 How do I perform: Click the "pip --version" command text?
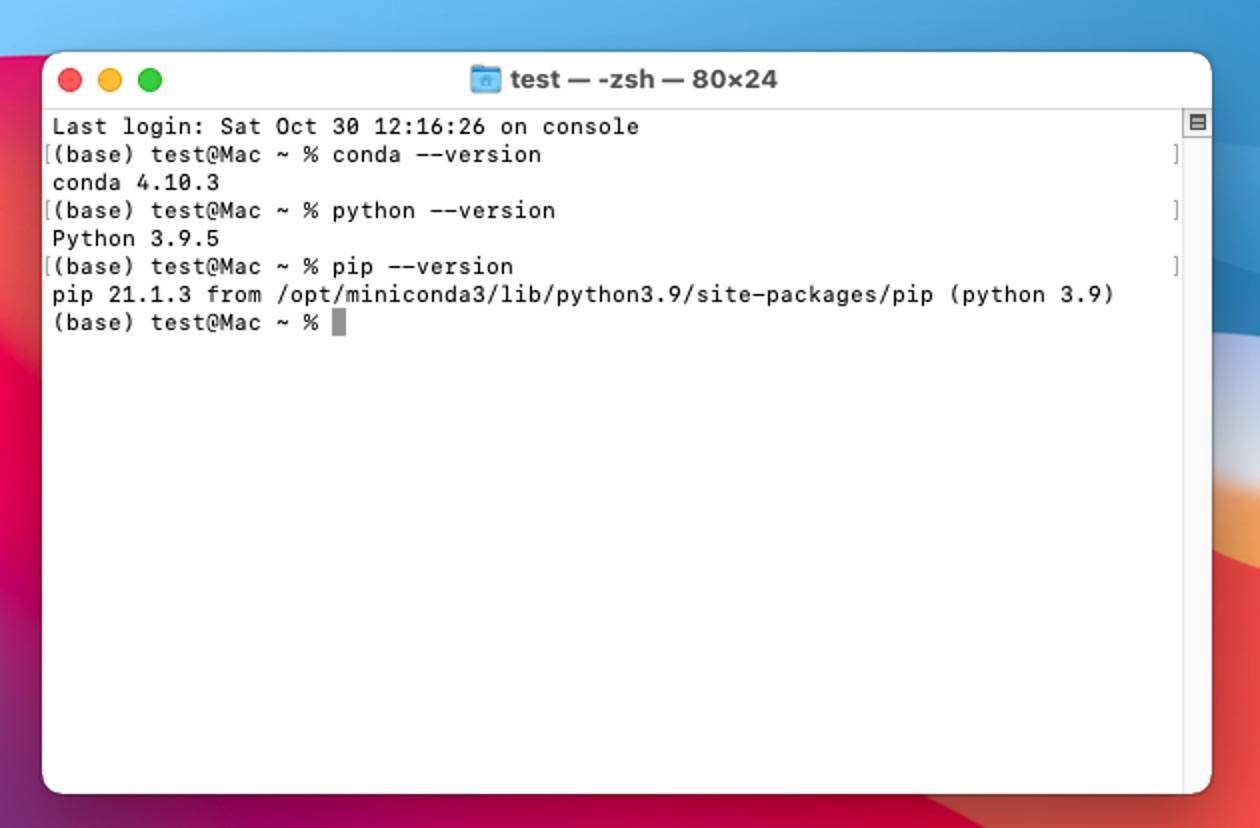(x=422, y=267)
